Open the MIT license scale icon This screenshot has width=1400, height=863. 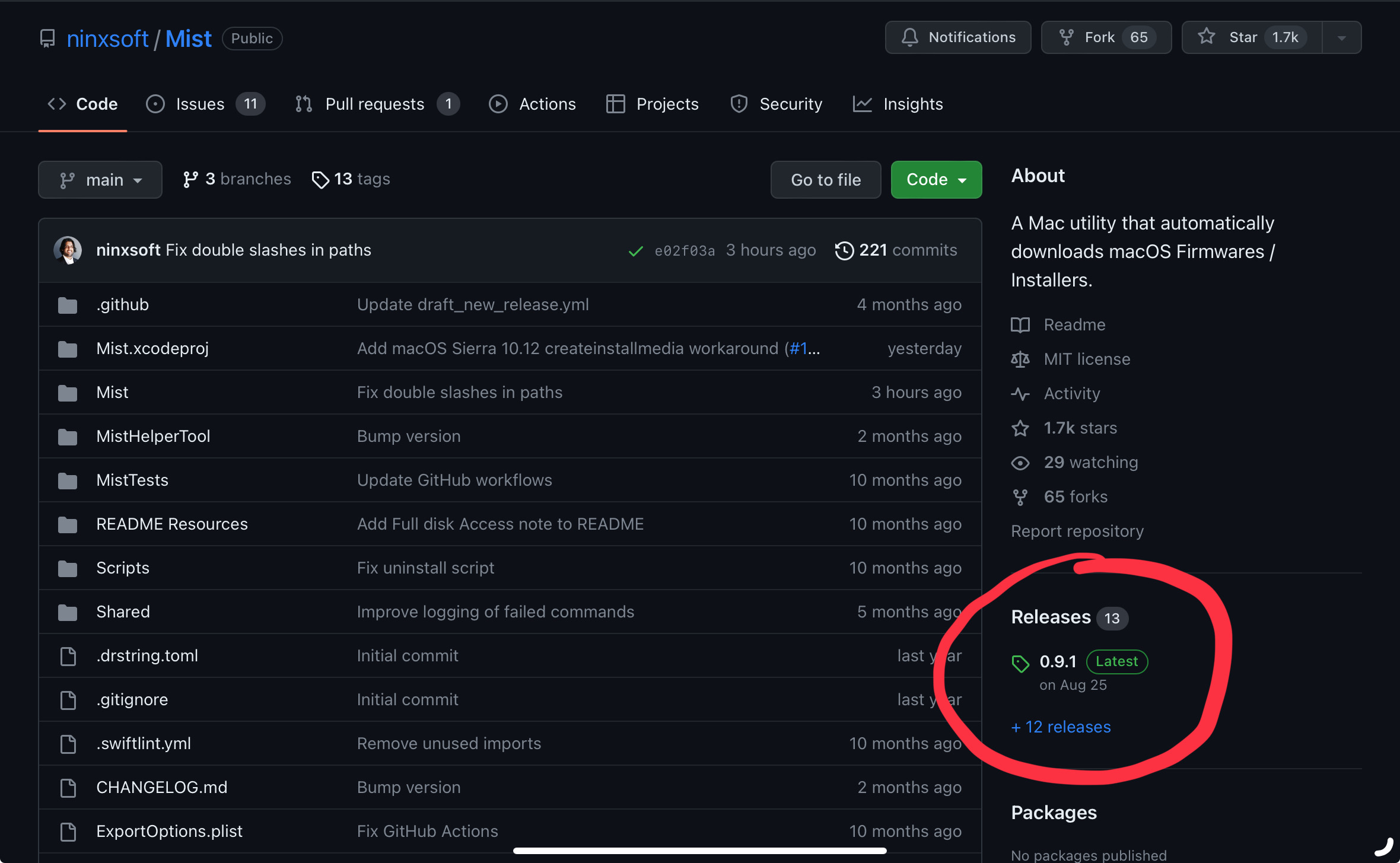pos(1020,359)
